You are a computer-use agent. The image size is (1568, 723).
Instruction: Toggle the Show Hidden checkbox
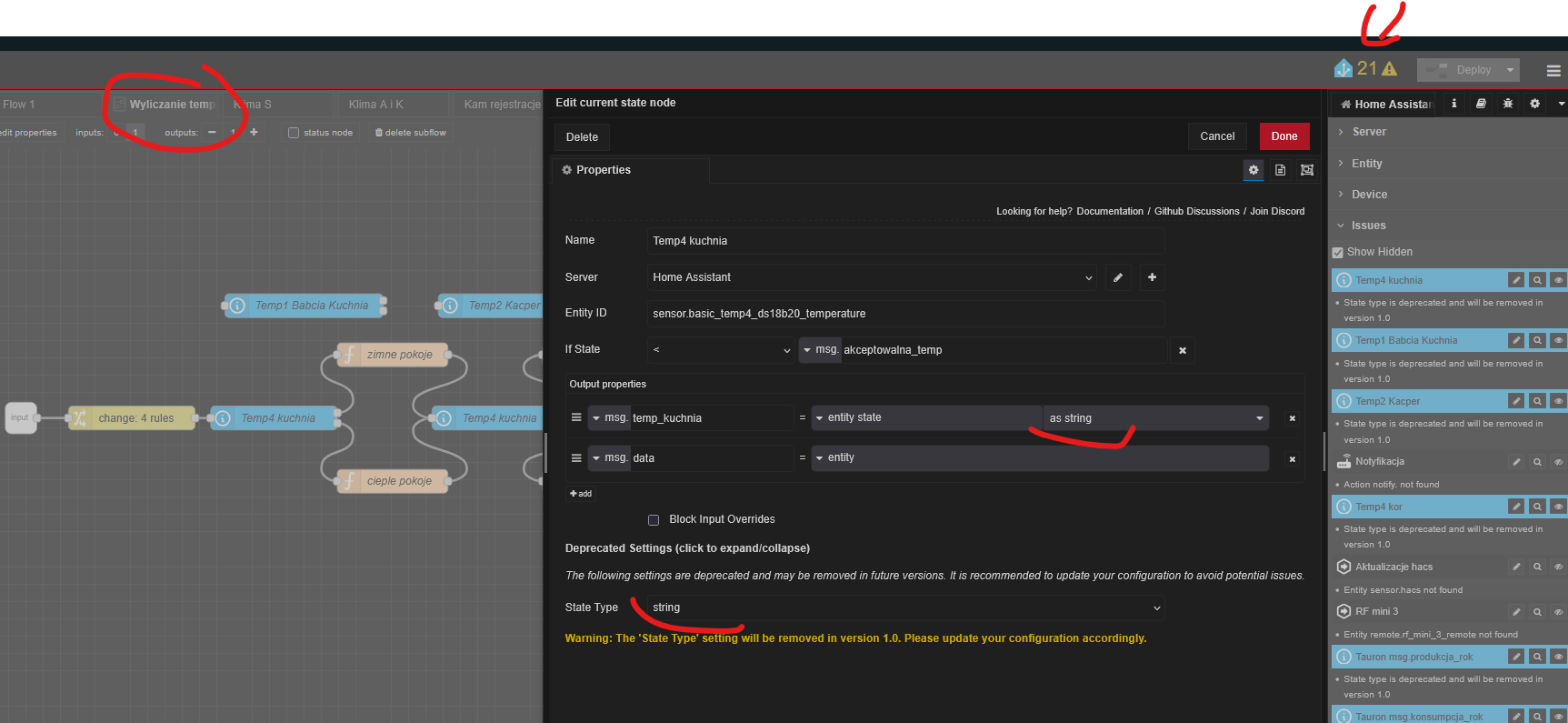(x=1338, y=253)
